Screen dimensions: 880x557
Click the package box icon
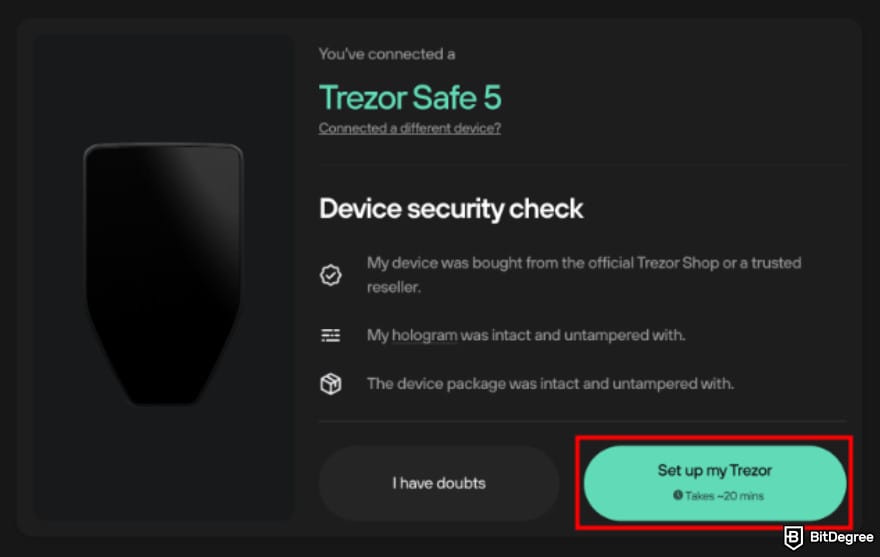(331, 383)
